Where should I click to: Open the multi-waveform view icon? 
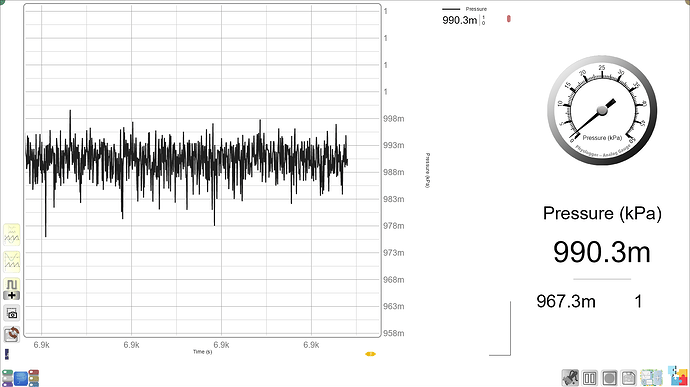[x=12, y=235]
